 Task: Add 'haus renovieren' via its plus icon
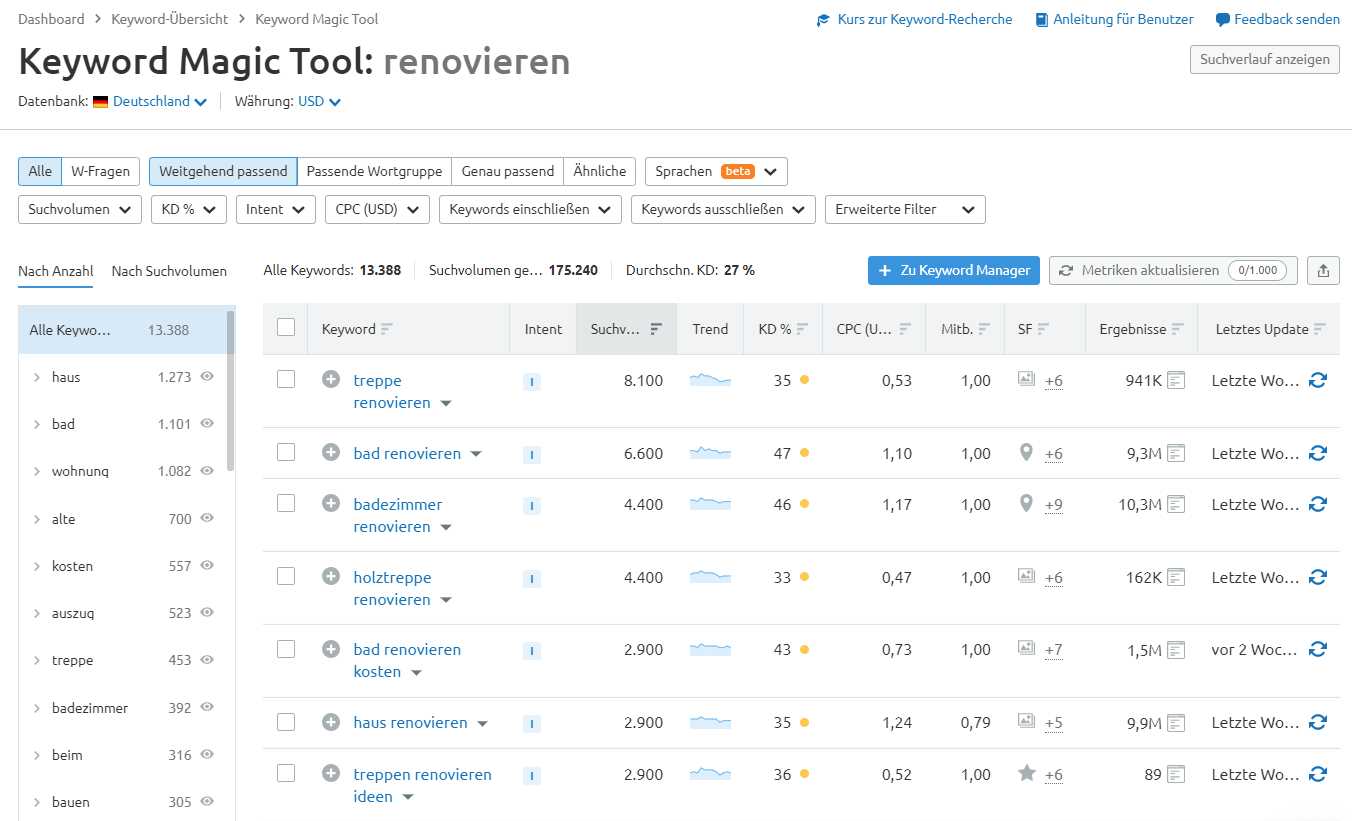pyautogui.click(x=331, y=722)
